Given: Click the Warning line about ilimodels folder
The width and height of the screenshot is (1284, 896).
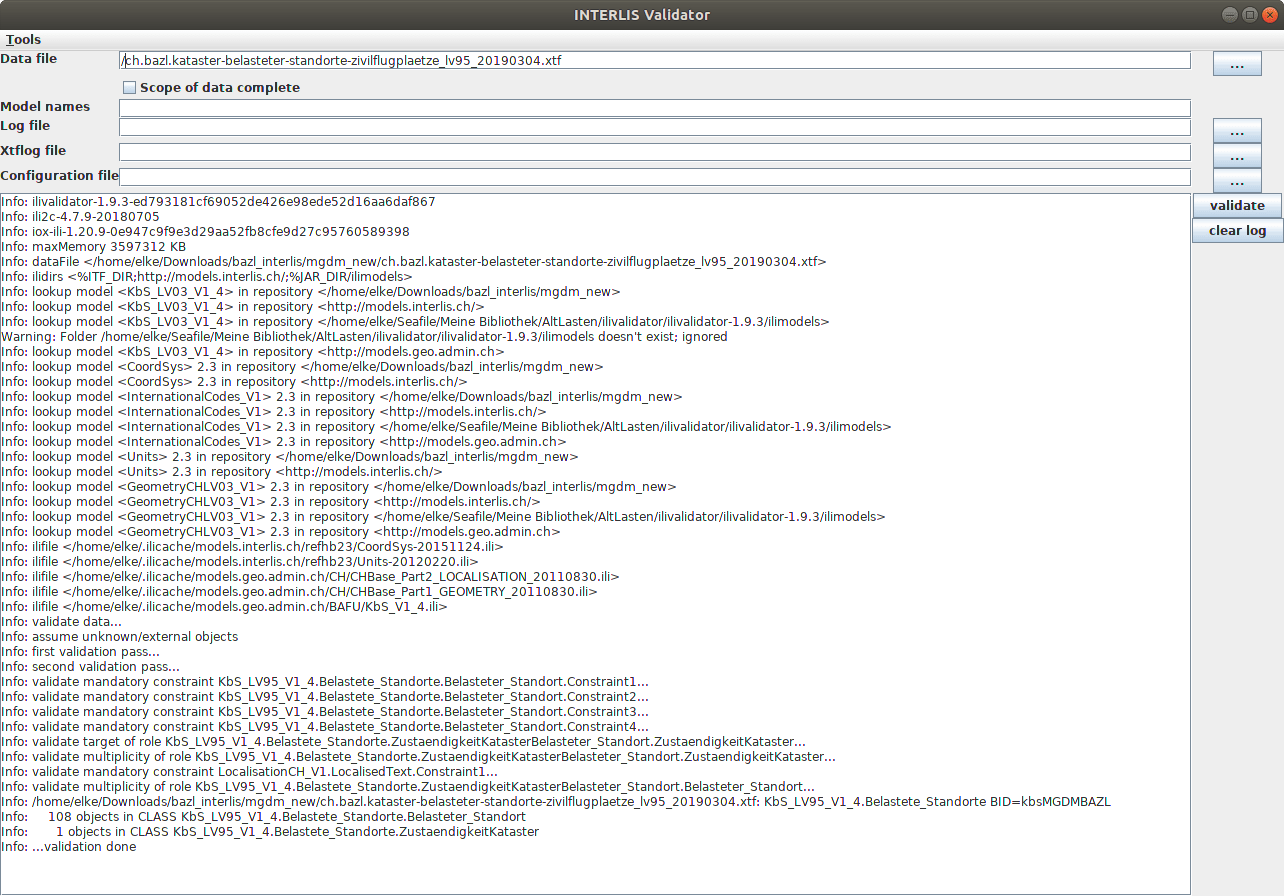Looking at the screenshot, I should point(364,337).
